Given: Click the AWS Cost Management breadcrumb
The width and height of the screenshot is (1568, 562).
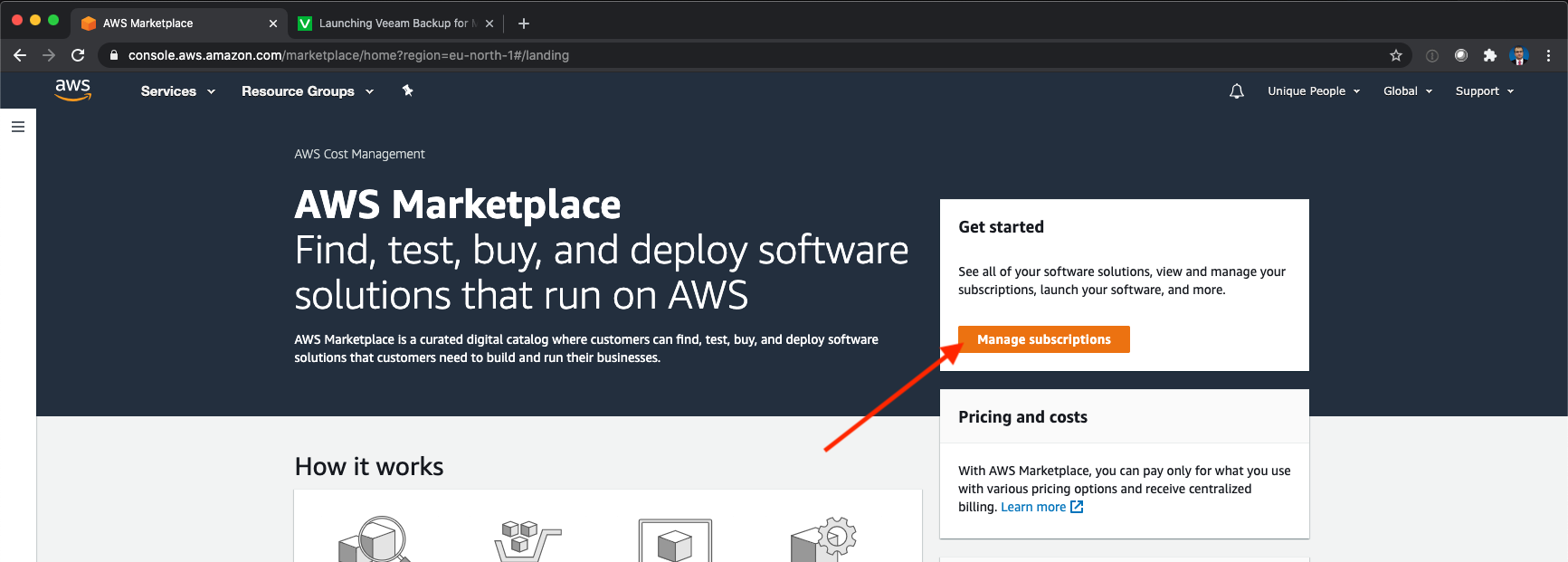Looking at the screenshot, I should [x=359, y=154].
